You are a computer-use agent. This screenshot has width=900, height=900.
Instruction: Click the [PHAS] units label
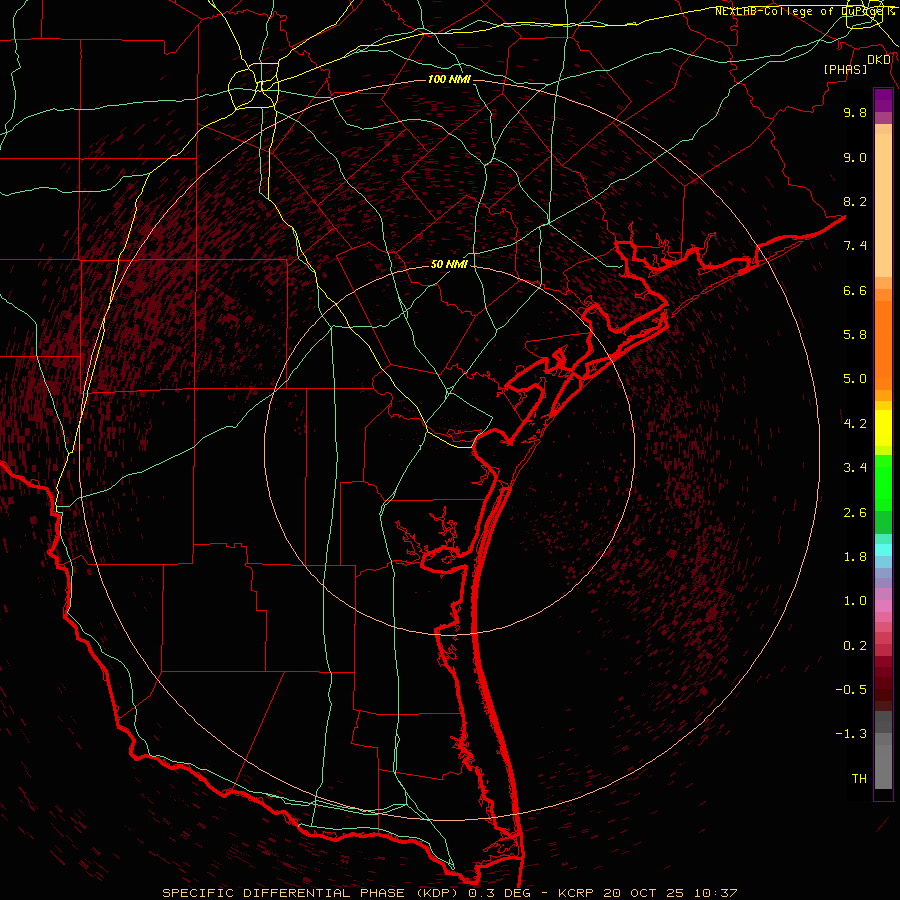pyautogui.click(x=845, y=69)
